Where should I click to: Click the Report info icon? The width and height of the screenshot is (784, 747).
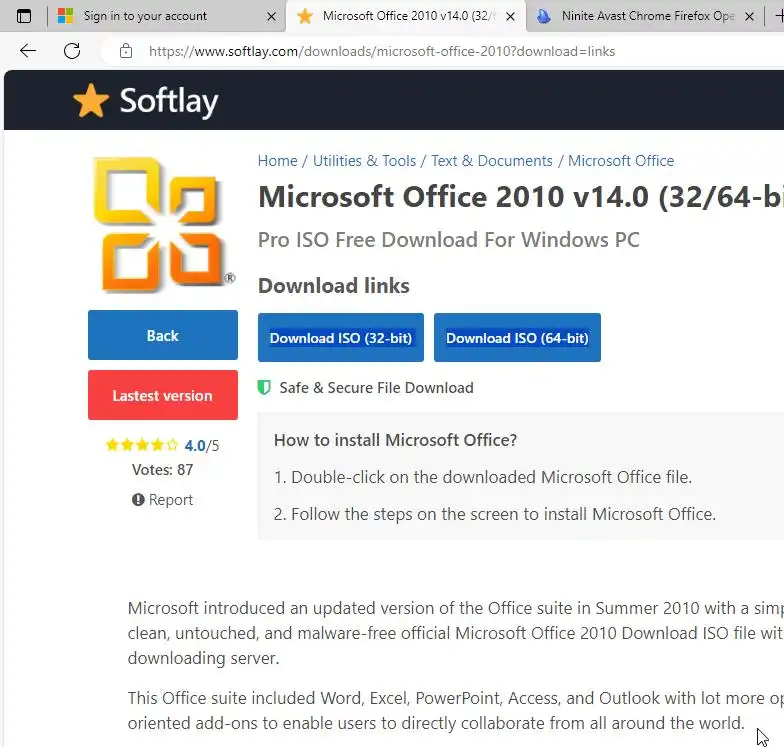[x=138, y=500]
